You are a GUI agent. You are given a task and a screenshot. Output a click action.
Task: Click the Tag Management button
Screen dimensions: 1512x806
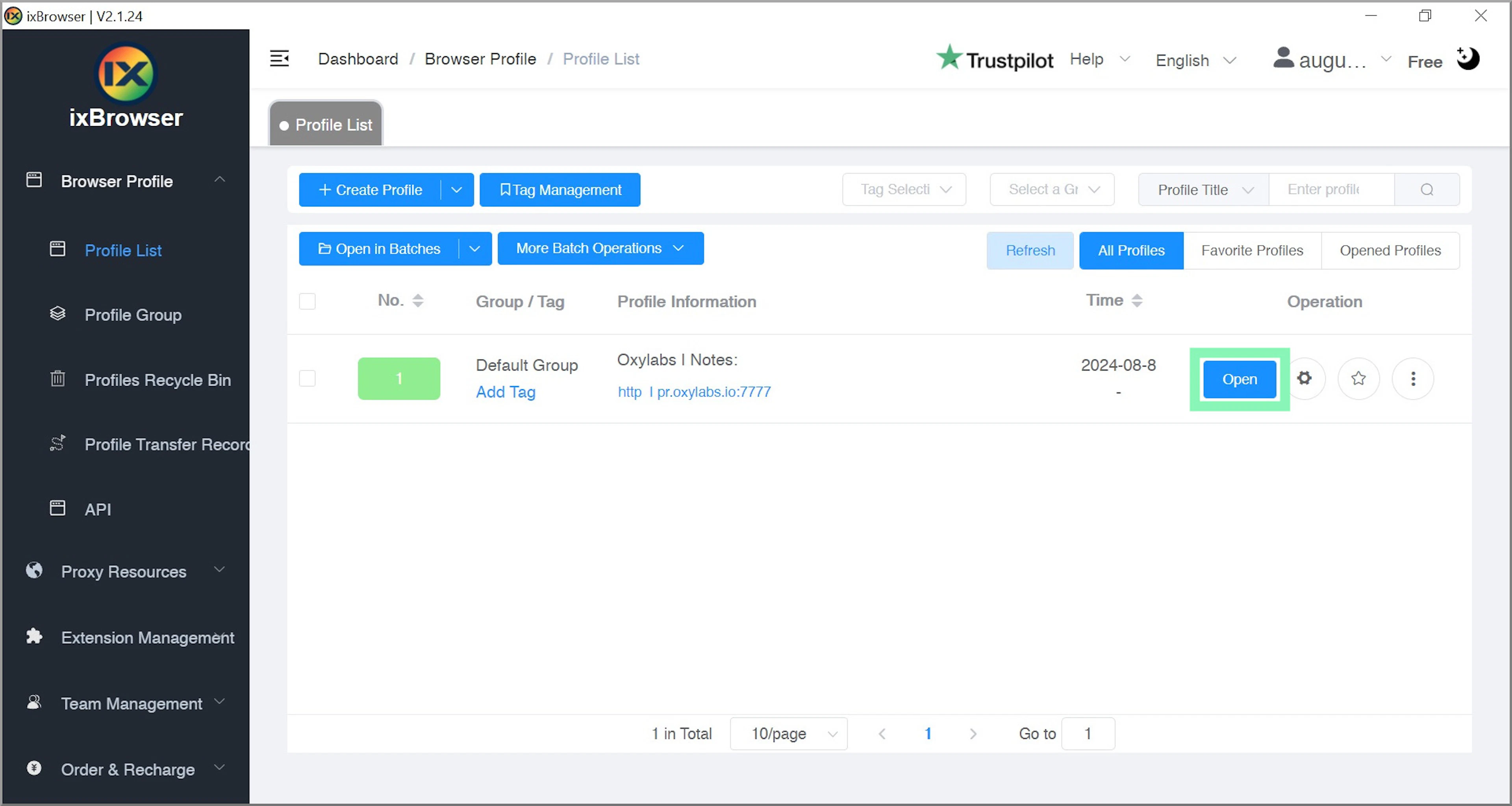(x=560, y=189)
